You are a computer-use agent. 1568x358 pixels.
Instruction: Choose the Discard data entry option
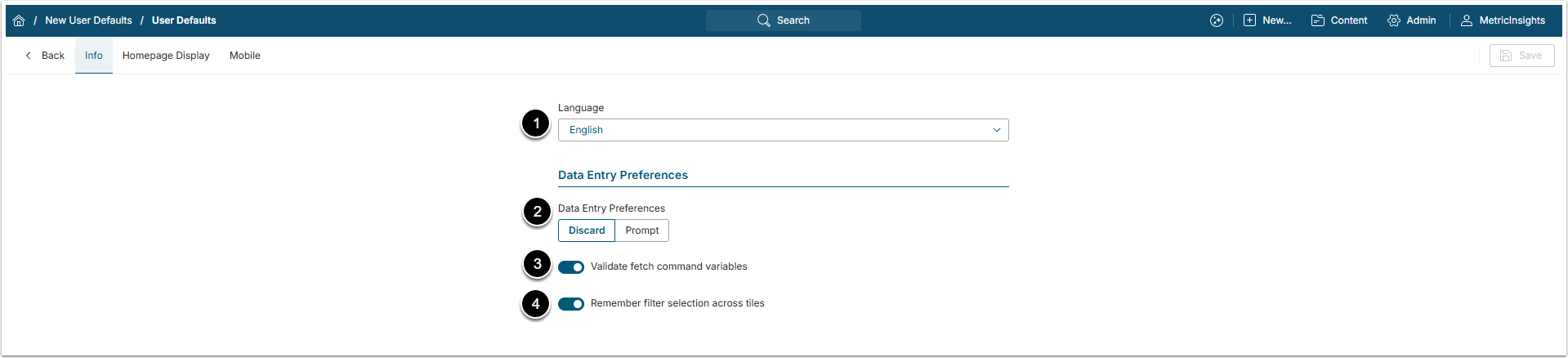[x=587, y=230]
